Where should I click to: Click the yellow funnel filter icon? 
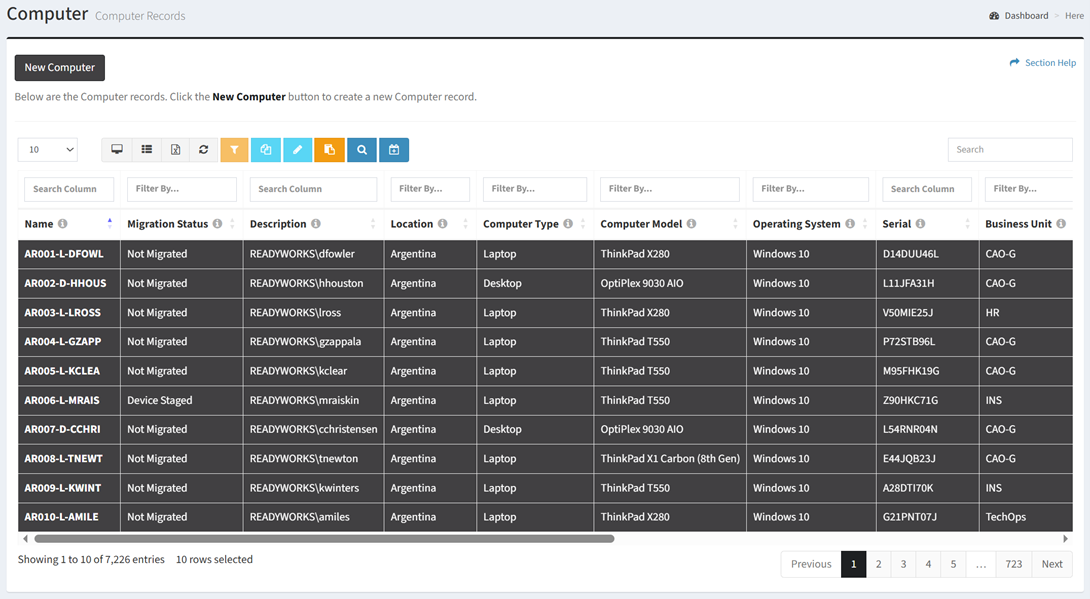pyautogui.click(x=234, y=150)
